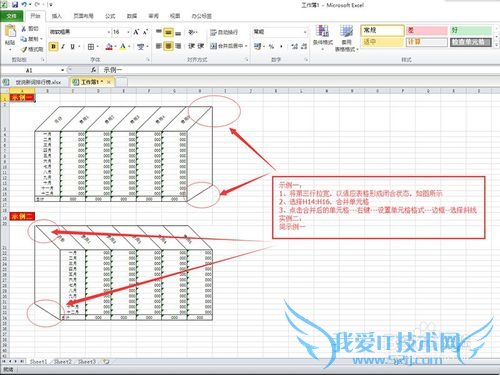This screenshot has width=500, height=375.
Task: Close the 工作簿1 document tab
Action: click(109, 82)
